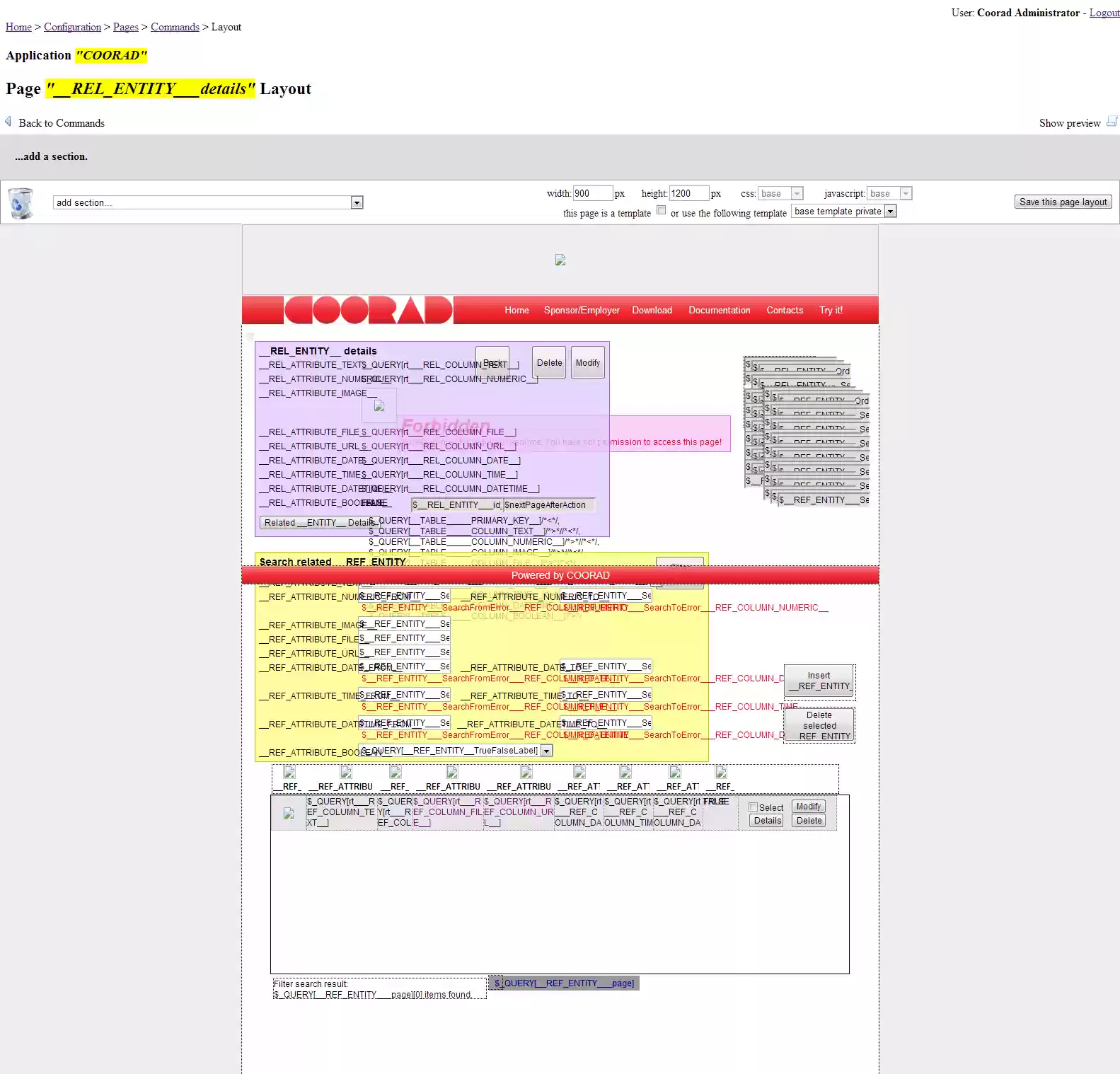Follow the Pages breadcrumb link
Viewport: 1120px width, 1074px height.
pyautogui.click(x=126, y=27)
